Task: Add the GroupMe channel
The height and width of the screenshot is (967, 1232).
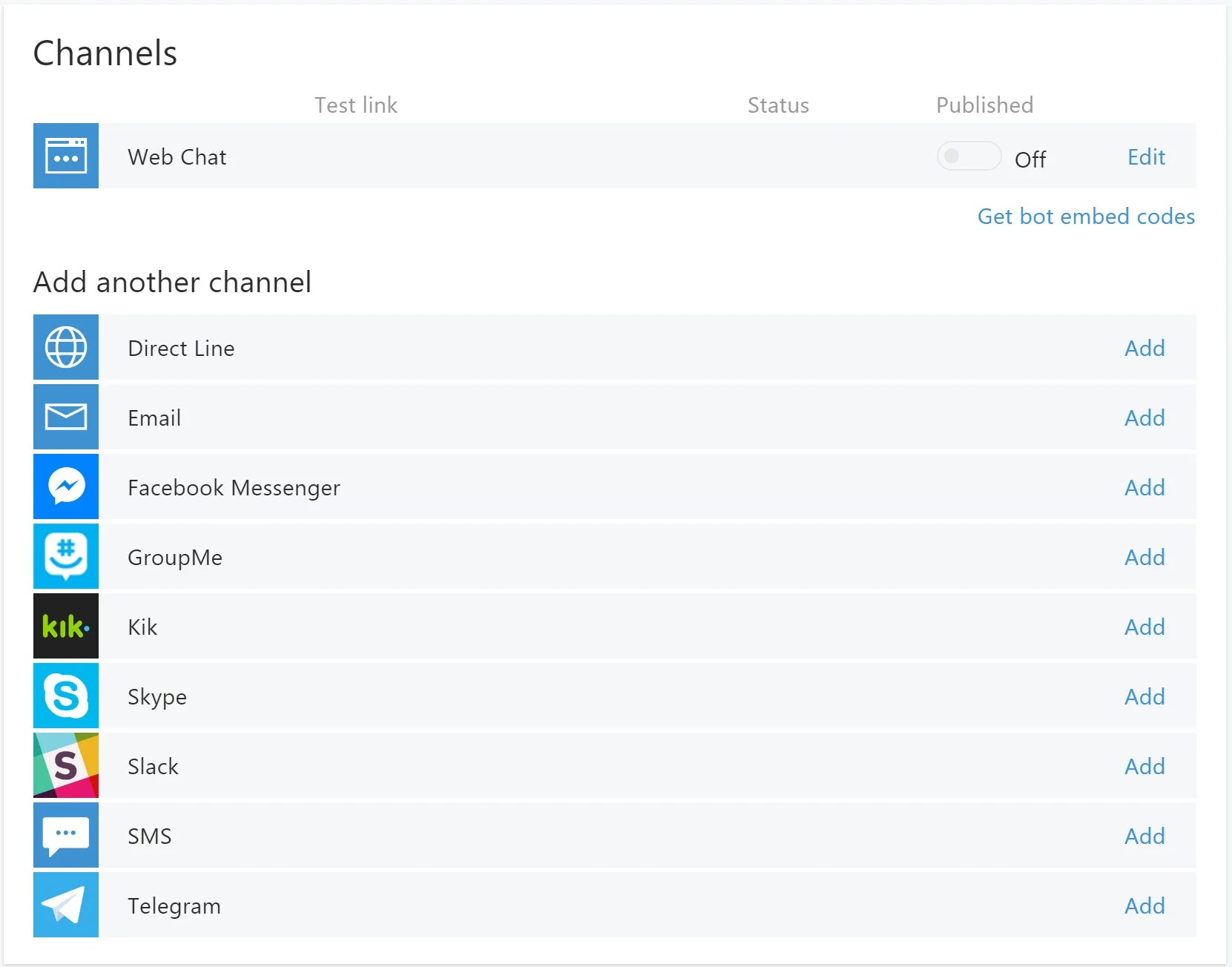Action: coord(1144,558)
